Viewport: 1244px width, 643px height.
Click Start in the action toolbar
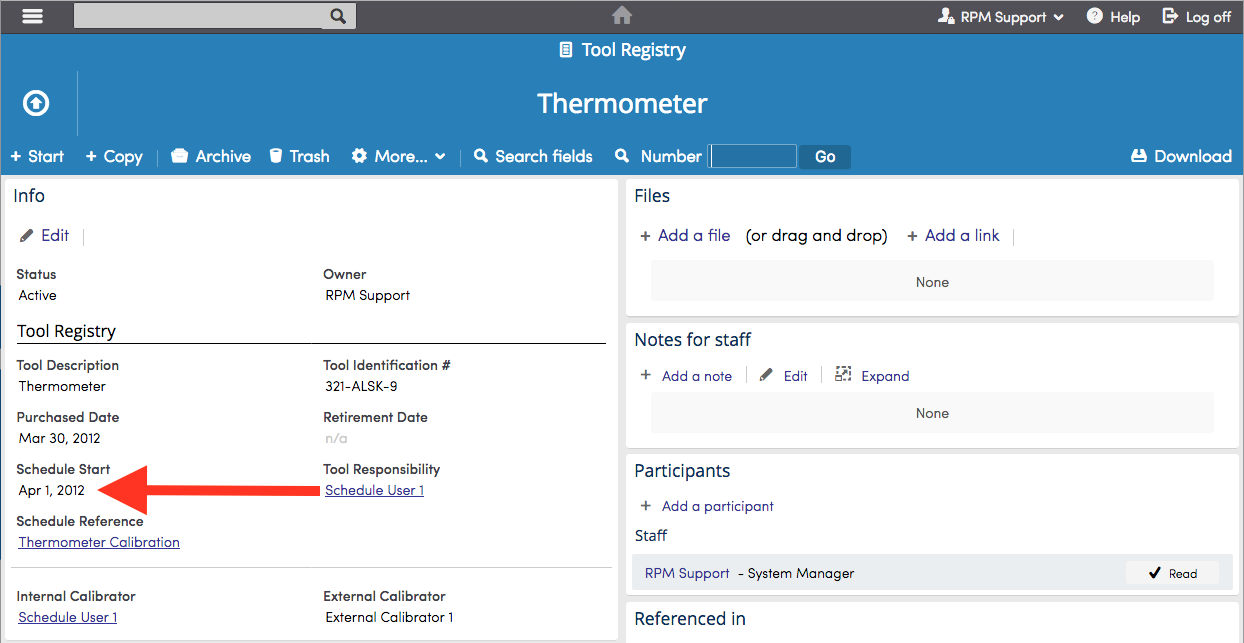[37, 156]
